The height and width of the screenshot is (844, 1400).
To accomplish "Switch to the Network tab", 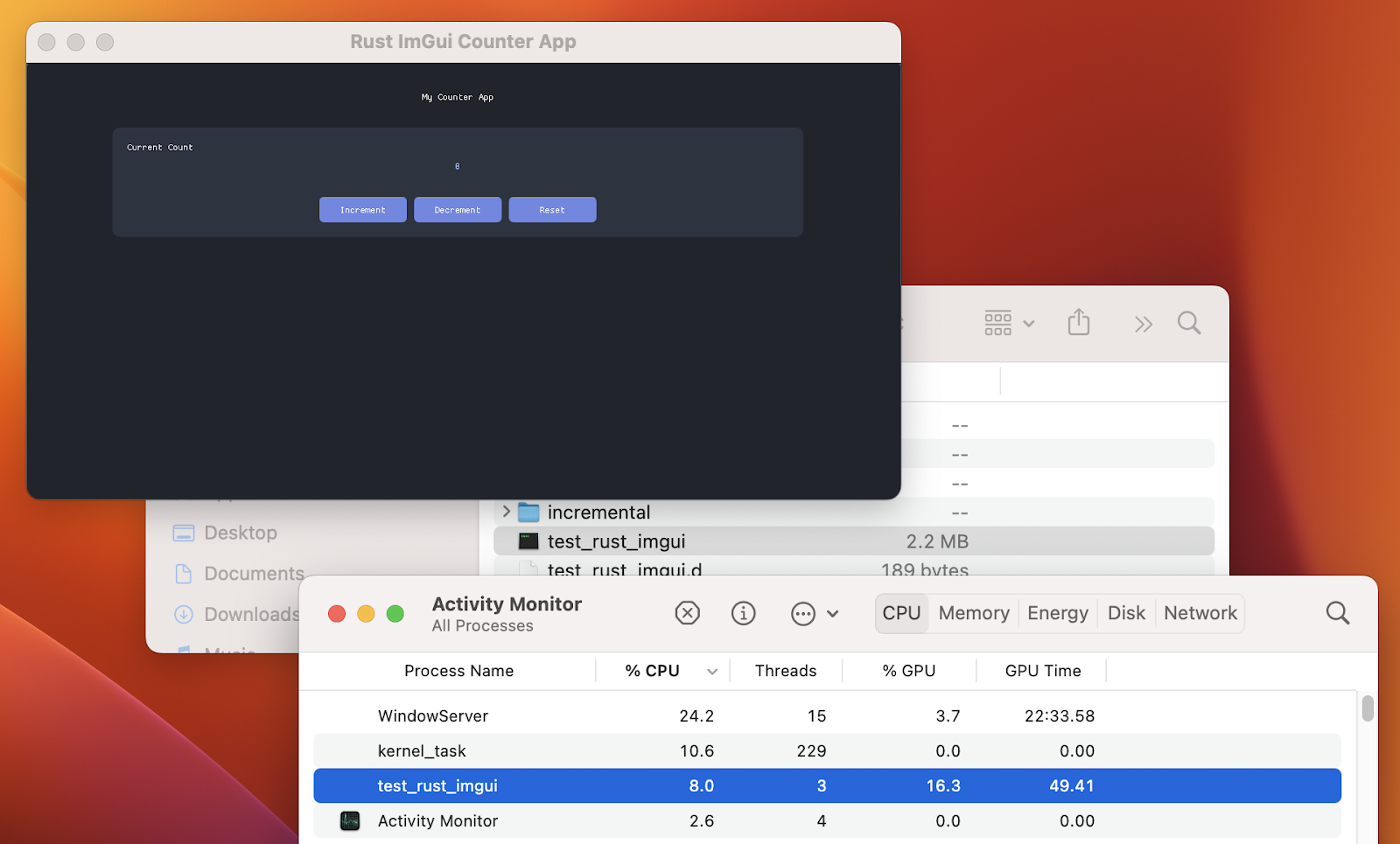I will 1199,613.
